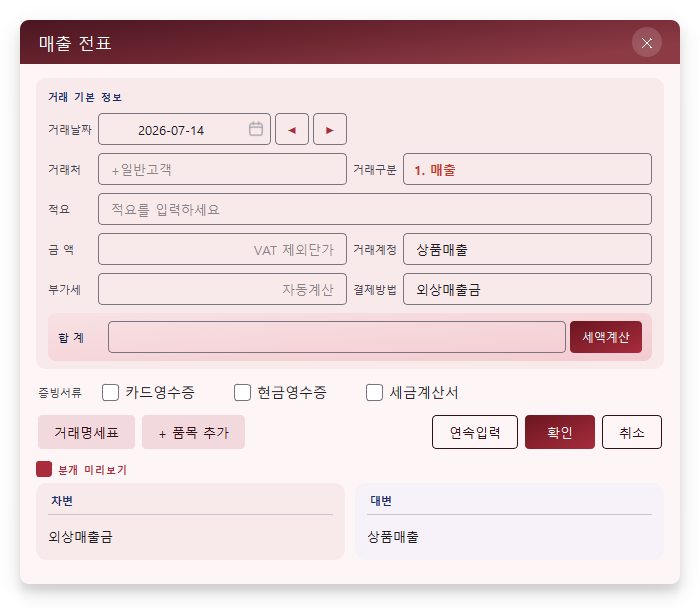Click the 금액 field with VAT 제외단가
The height and width of the screenshot is (608, 700).
pos(222,249)
